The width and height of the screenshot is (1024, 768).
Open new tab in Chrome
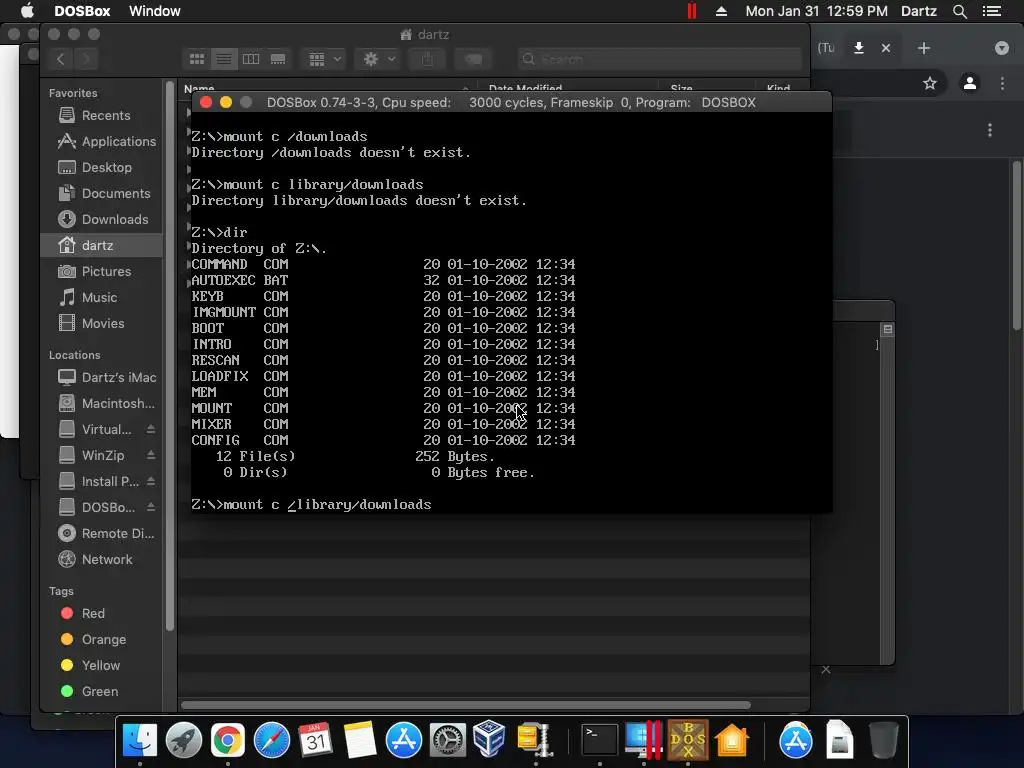pyautogui.click(x=923, y=48)
